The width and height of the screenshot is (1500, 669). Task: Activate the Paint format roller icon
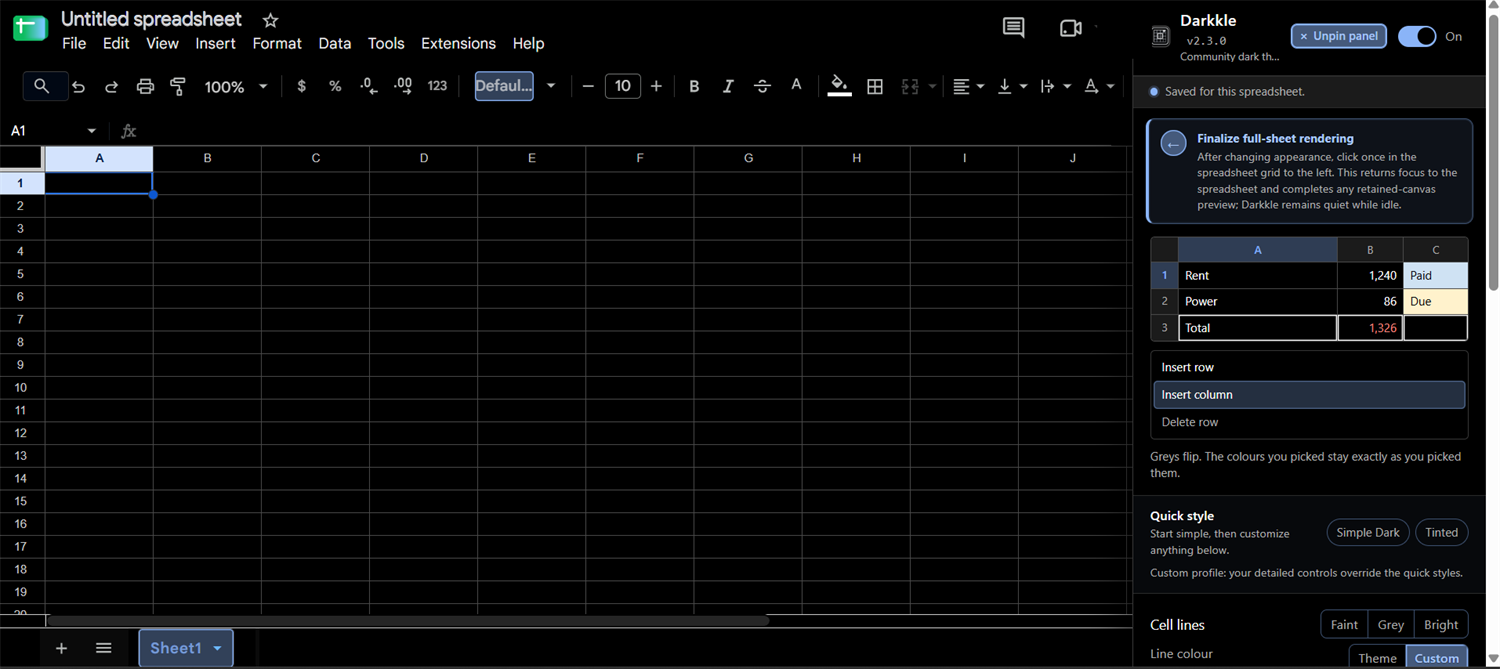178,87
